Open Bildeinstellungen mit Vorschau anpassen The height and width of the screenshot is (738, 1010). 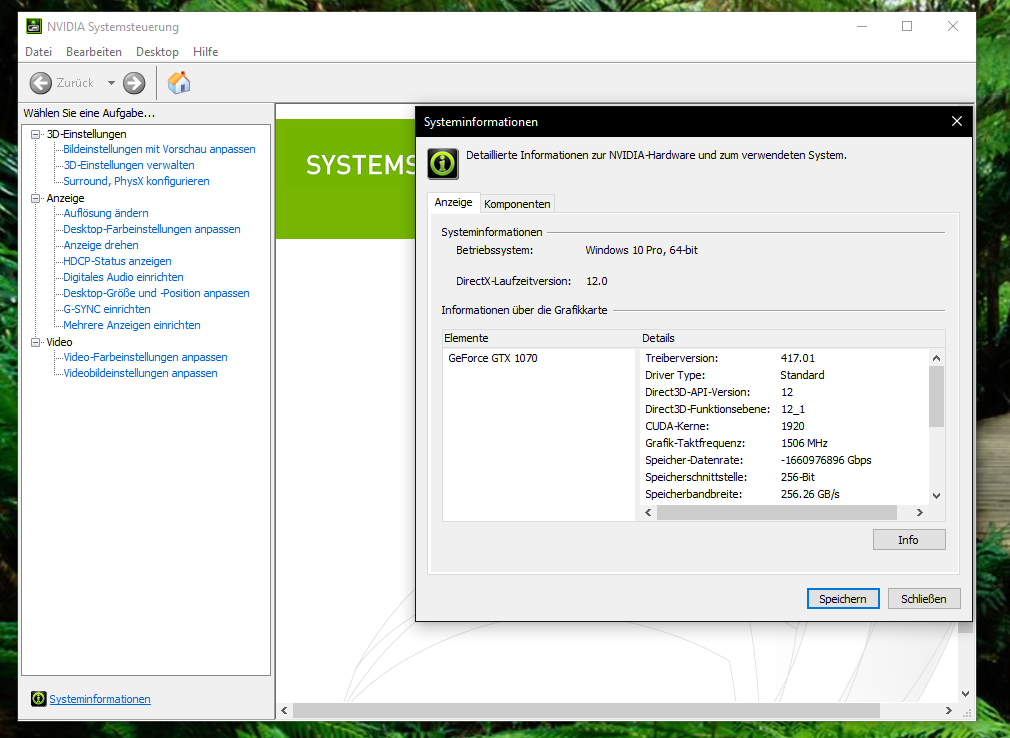[159, 149]
